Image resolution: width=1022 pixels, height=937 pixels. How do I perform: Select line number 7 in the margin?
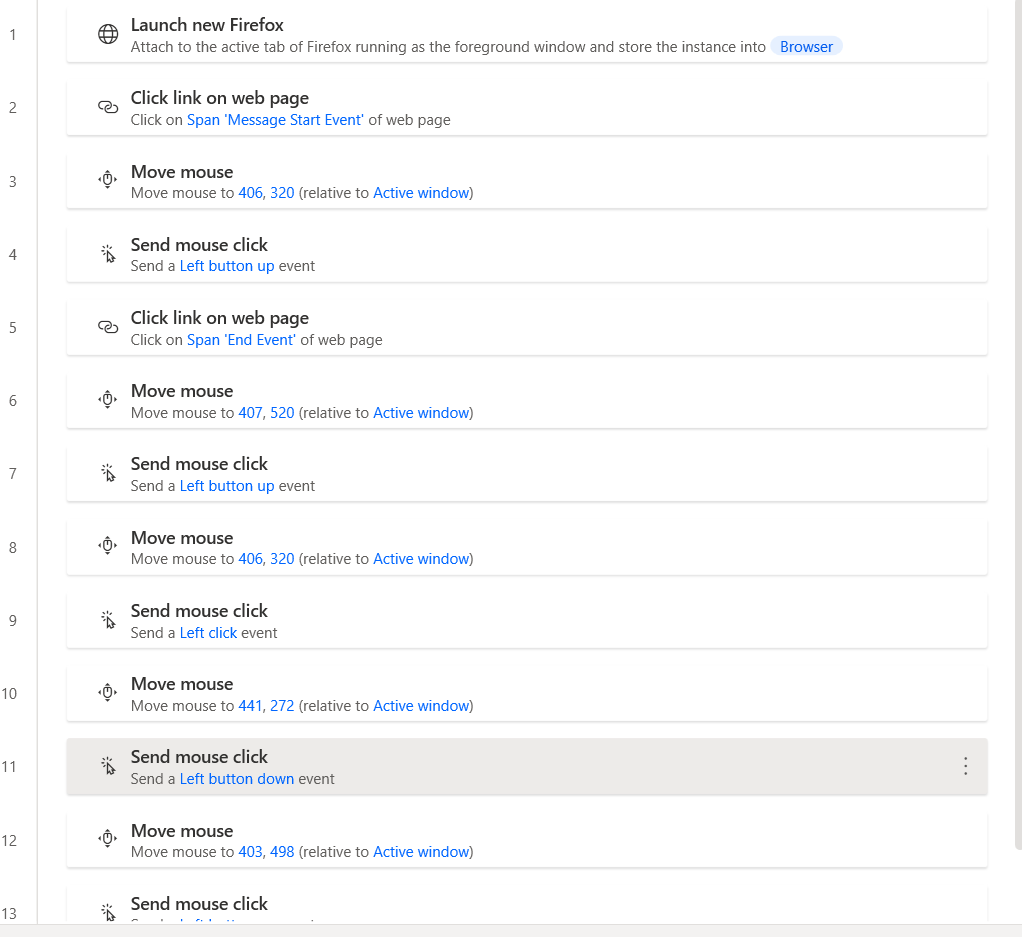tap(12, 474)
